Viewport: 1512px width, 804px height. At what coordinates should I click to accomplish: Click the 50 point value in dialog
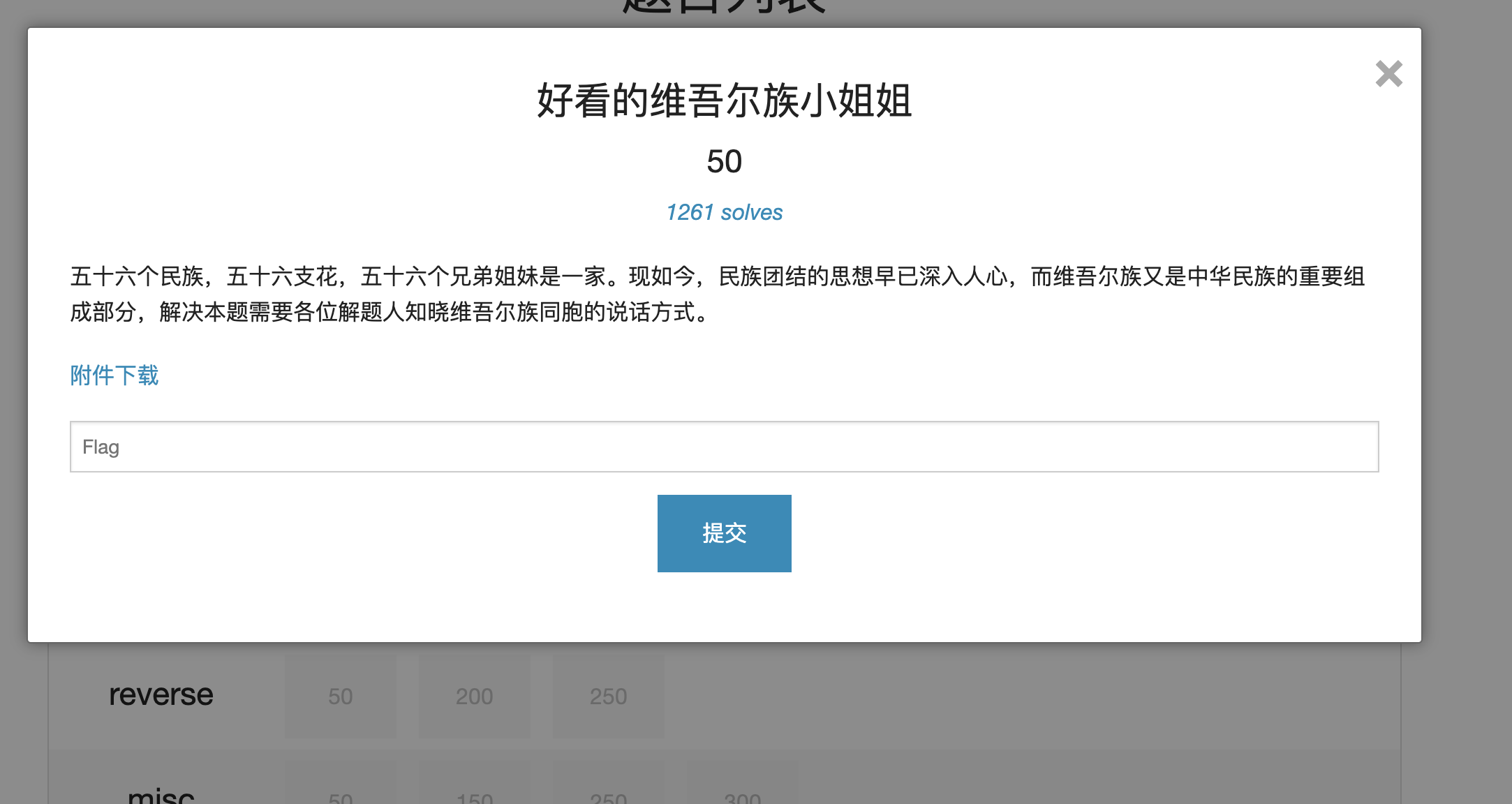pyautogui.click(x=724, y=162)
